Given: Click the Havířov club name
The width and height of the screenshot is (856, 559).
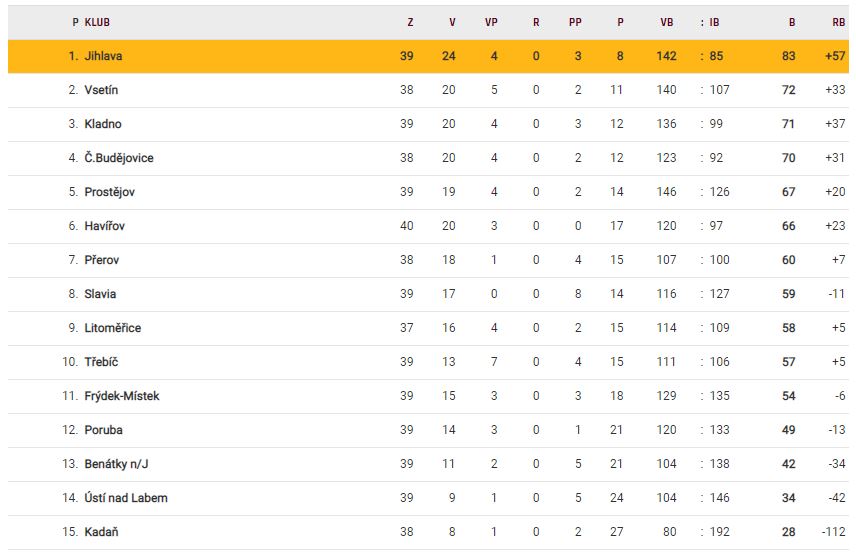Looking at the screenshot, I should (105, 226).
